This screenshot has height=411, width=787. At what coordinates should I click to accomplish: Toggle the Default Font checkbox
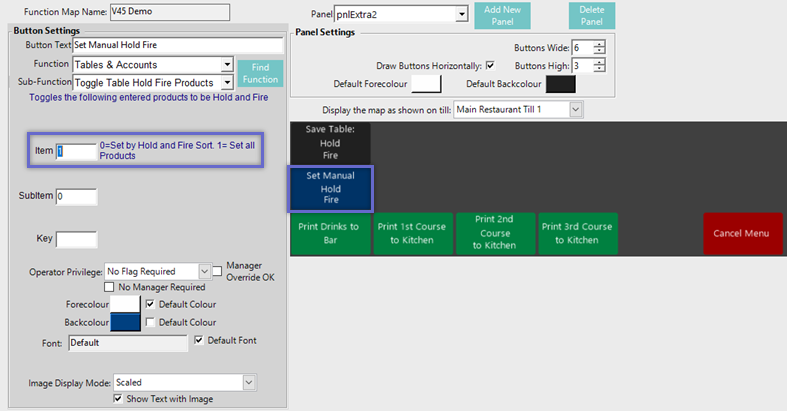(x=199, y=340)
